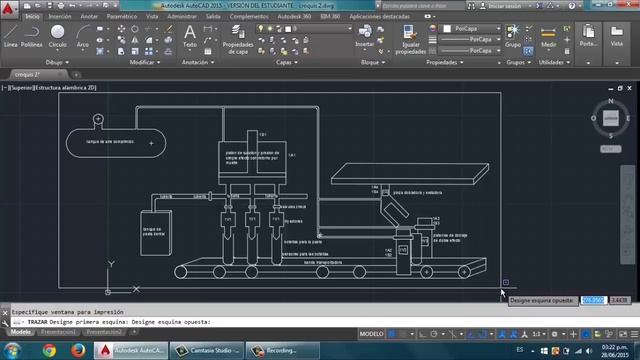Open the Anotar ribbon tab
The height and width of the screenshot is (360, 640).
(x=89, y=17)
